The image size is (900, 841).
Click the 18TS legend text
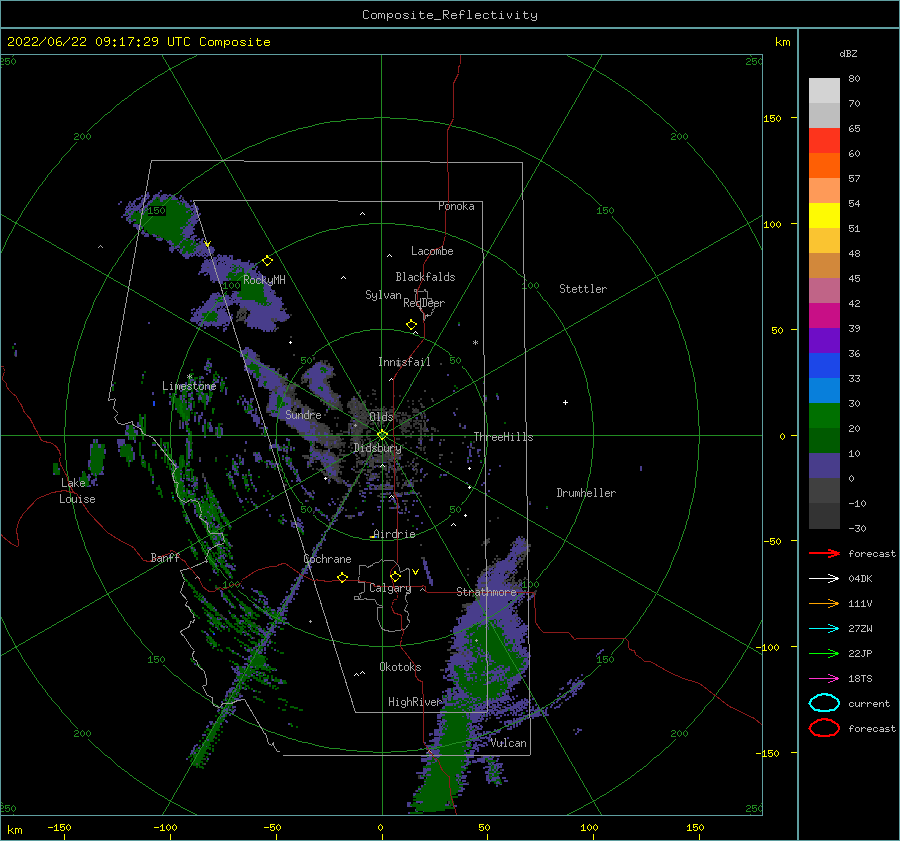point(860,679)
